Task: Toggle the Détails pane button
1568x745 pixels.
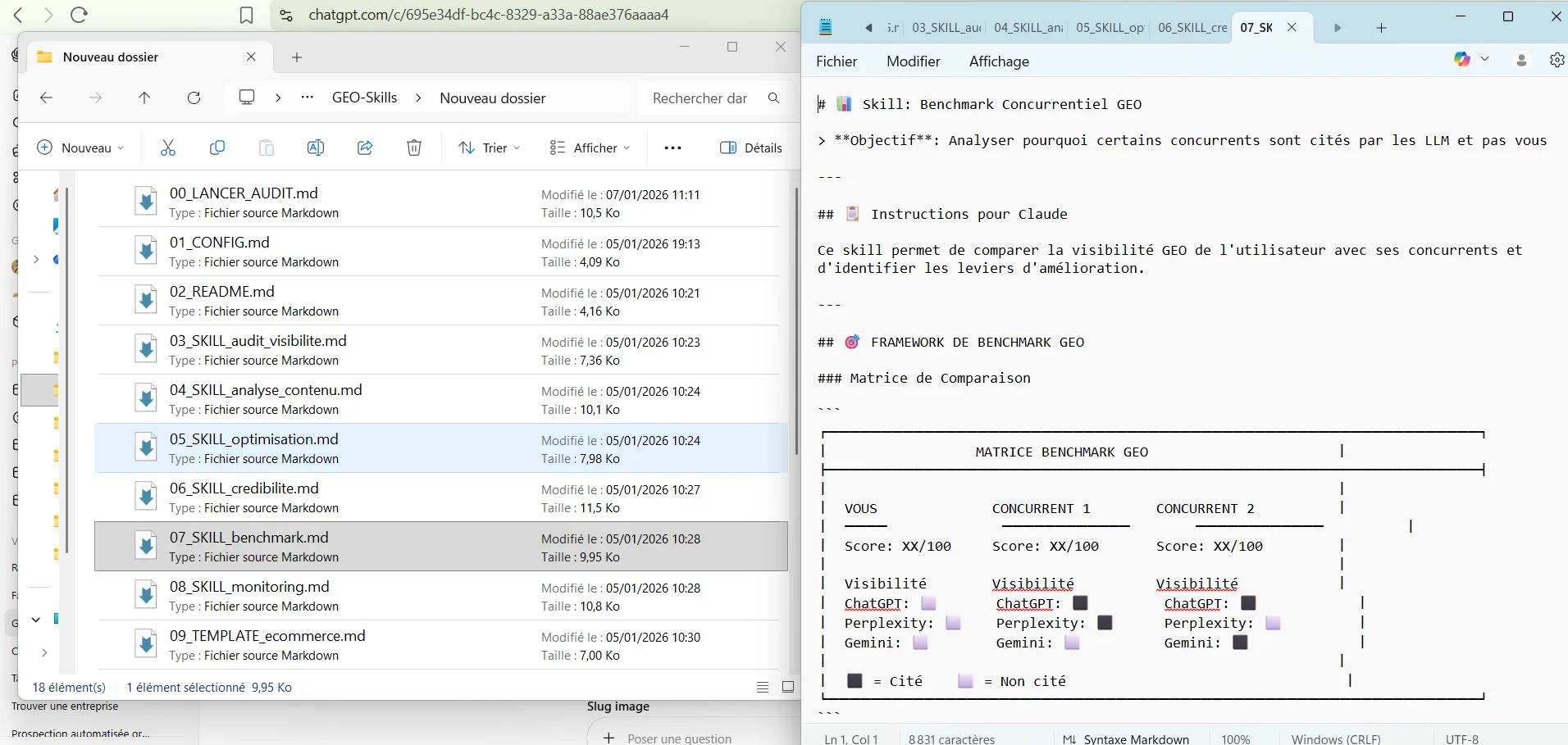Action: tap(750, 148)
